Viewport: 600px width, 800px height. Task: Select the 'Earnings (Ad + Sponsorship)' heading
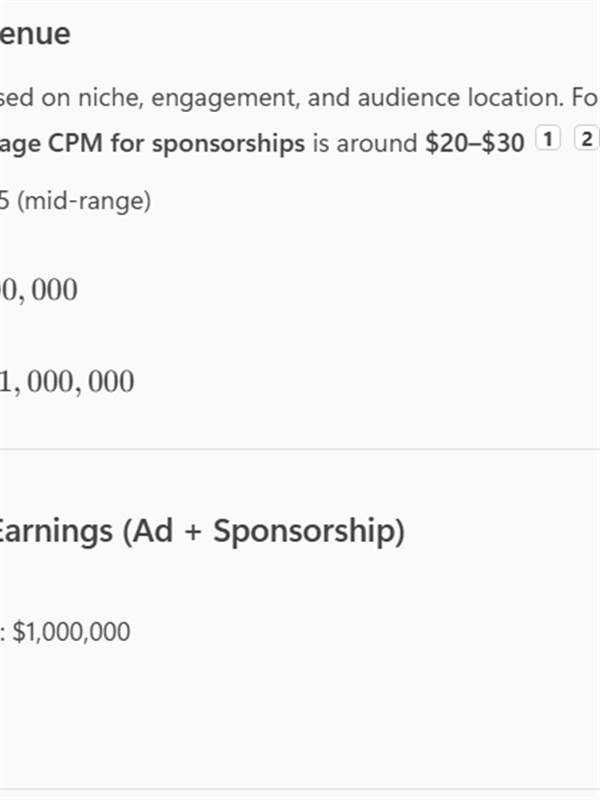tap(203, 531)
